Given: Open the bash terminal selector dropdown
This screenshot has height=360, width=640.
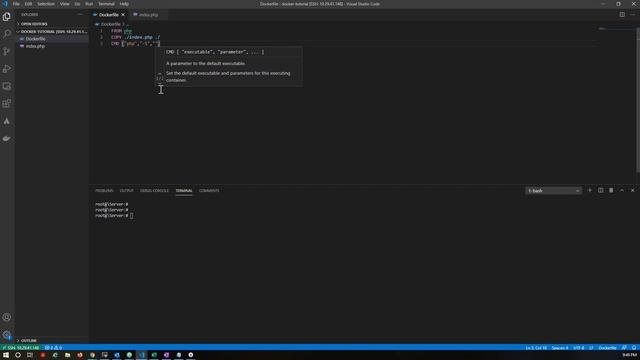Looking at the screenshot, I should click(x=553, y=191).
